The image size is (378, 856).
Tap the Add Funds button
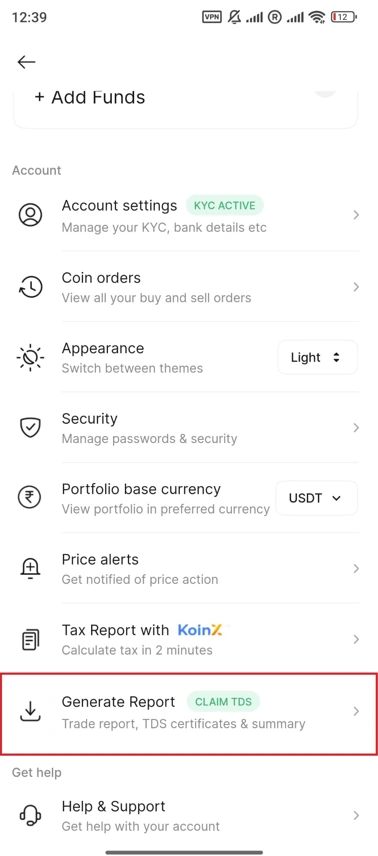(90, 98)
